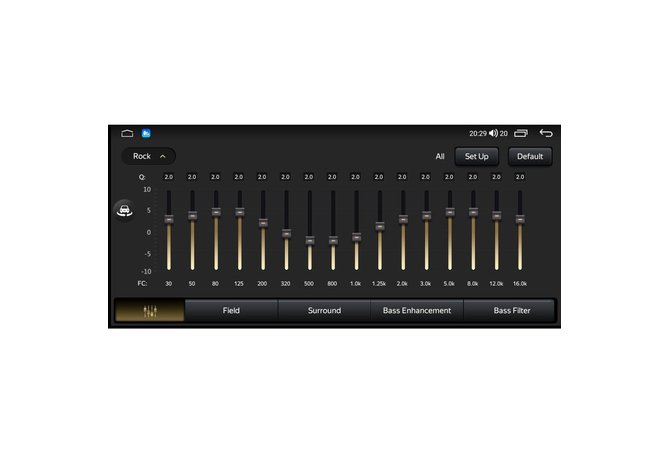Click the 125 Hz band slider handle
The image size is (670, 453).
click(x=239, y=212)
